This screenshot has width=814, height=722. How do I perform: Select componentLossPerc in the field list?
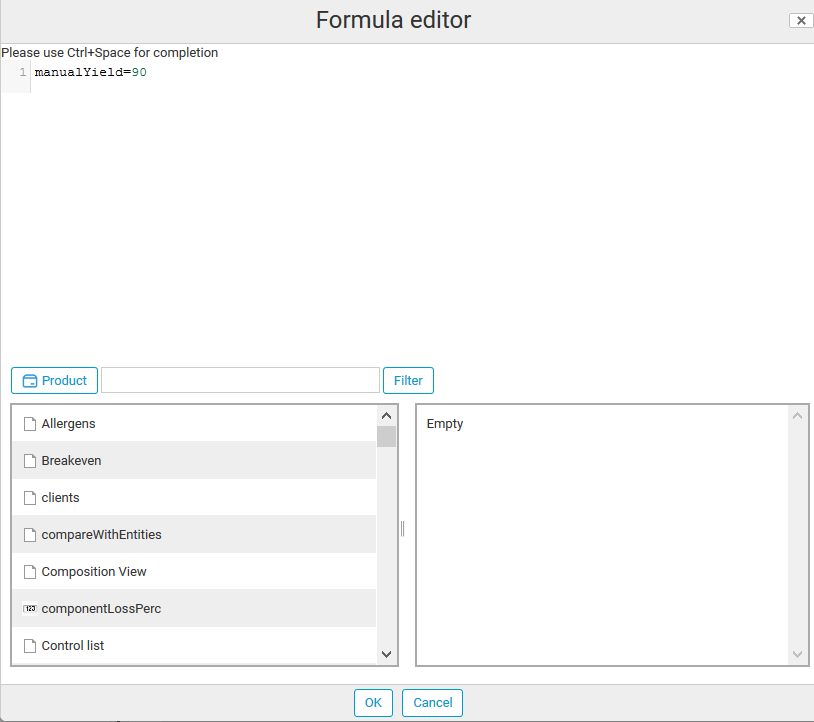pyautogui.click(x=194, y=608)
